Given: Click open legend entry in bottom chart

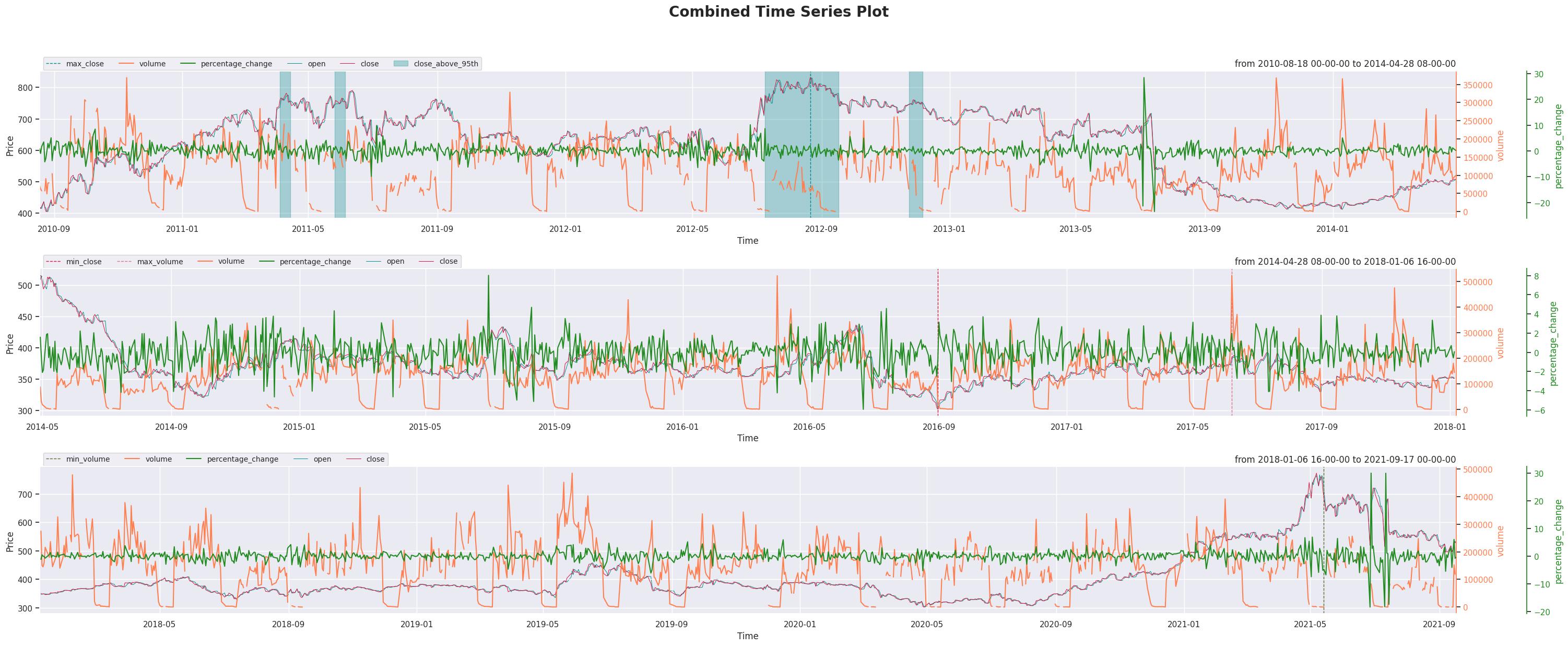Looking at the screenshot, I should [x=322, y=460].
